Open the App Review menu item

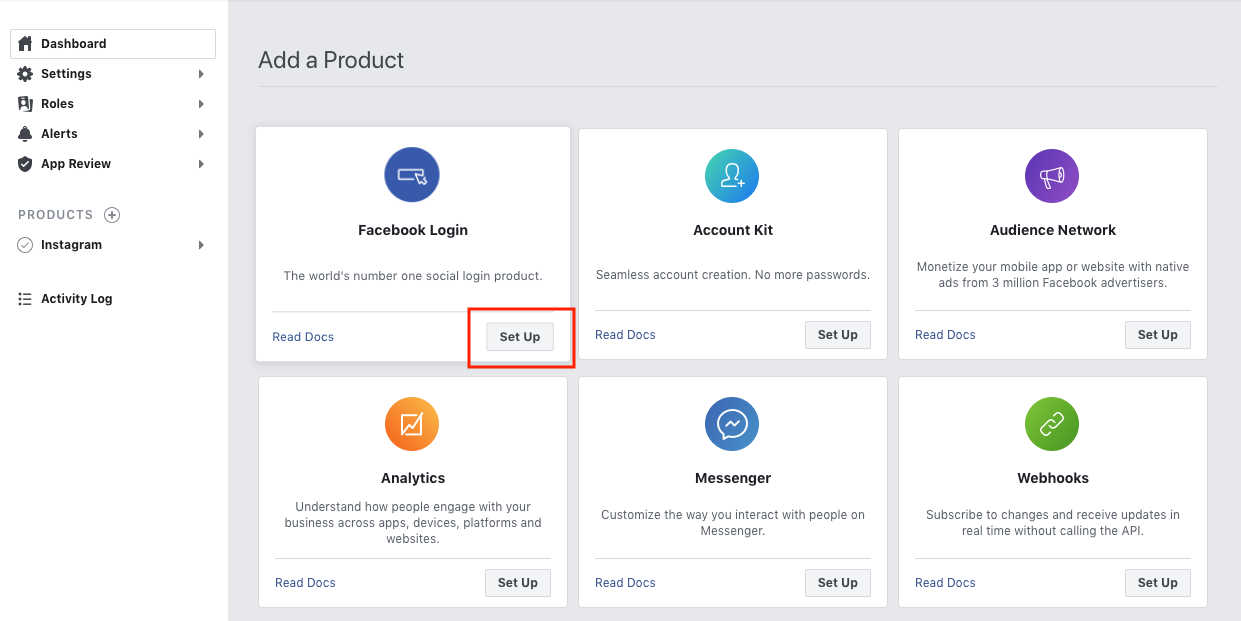[x=113, y=164]
